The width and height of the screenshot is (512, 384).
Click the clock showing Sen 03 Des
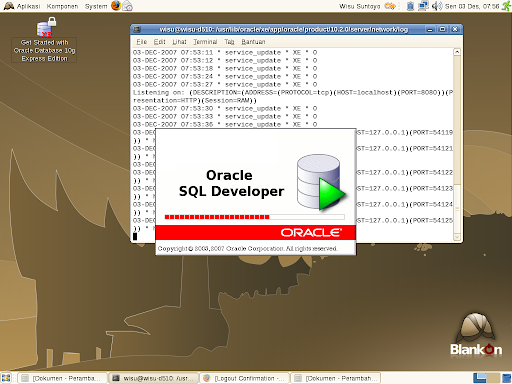(x=472, y=6)
